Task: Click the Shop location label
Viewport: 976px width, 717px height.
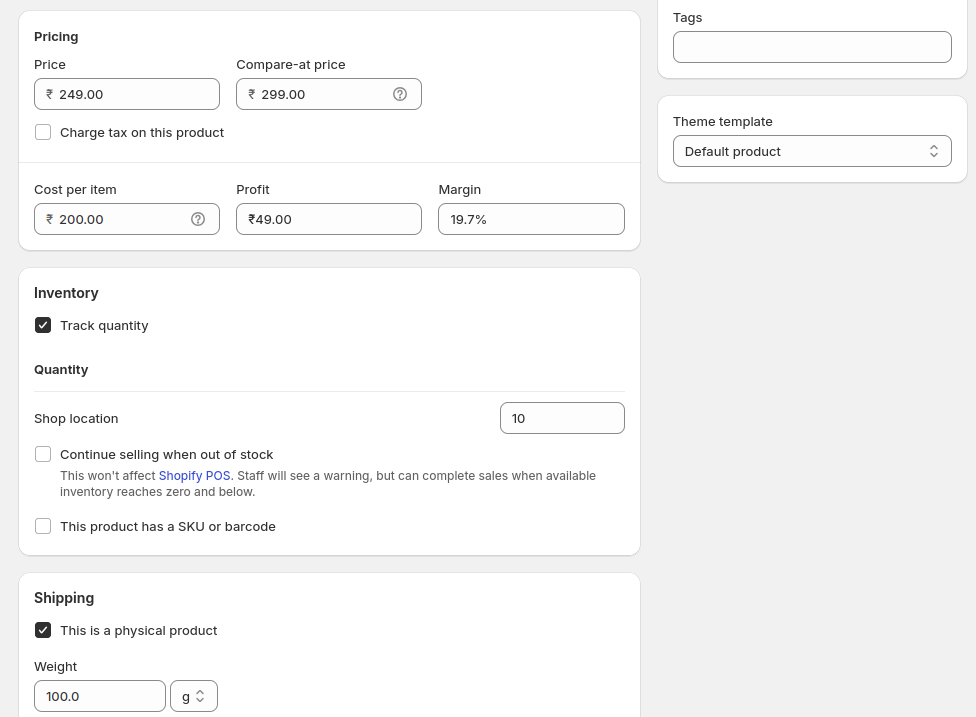Action: (x=76, y=419)
